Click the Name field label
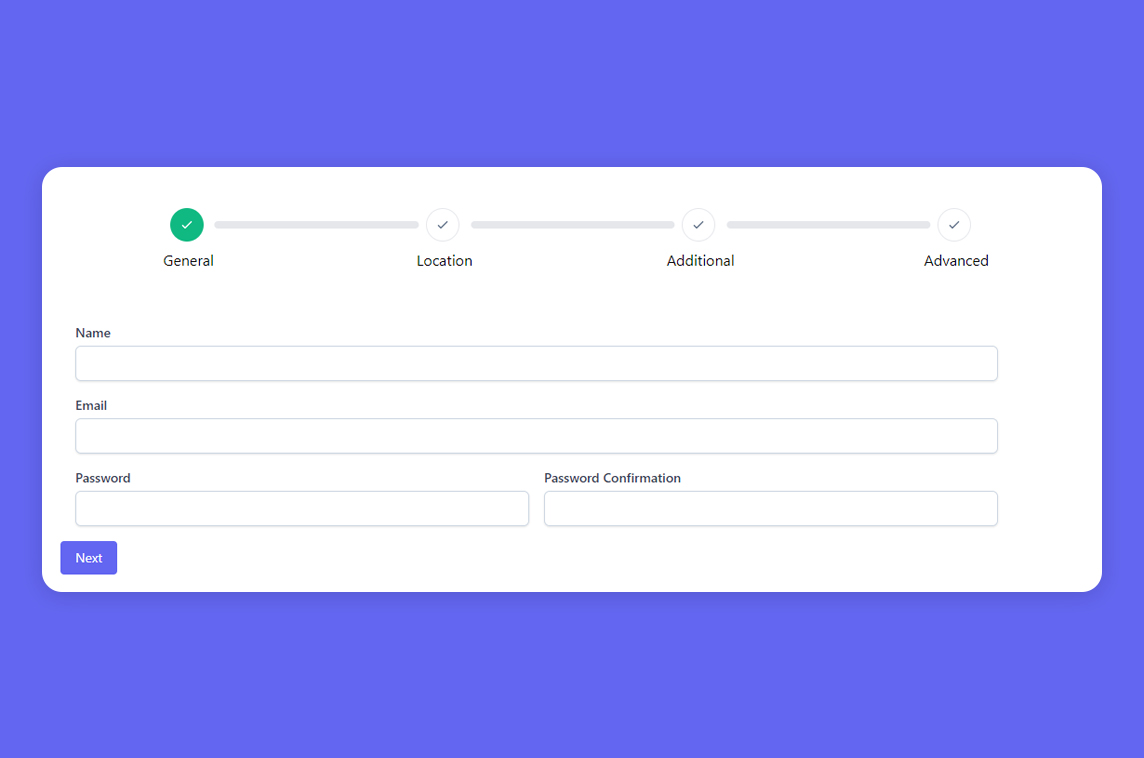 click(93, 333)
